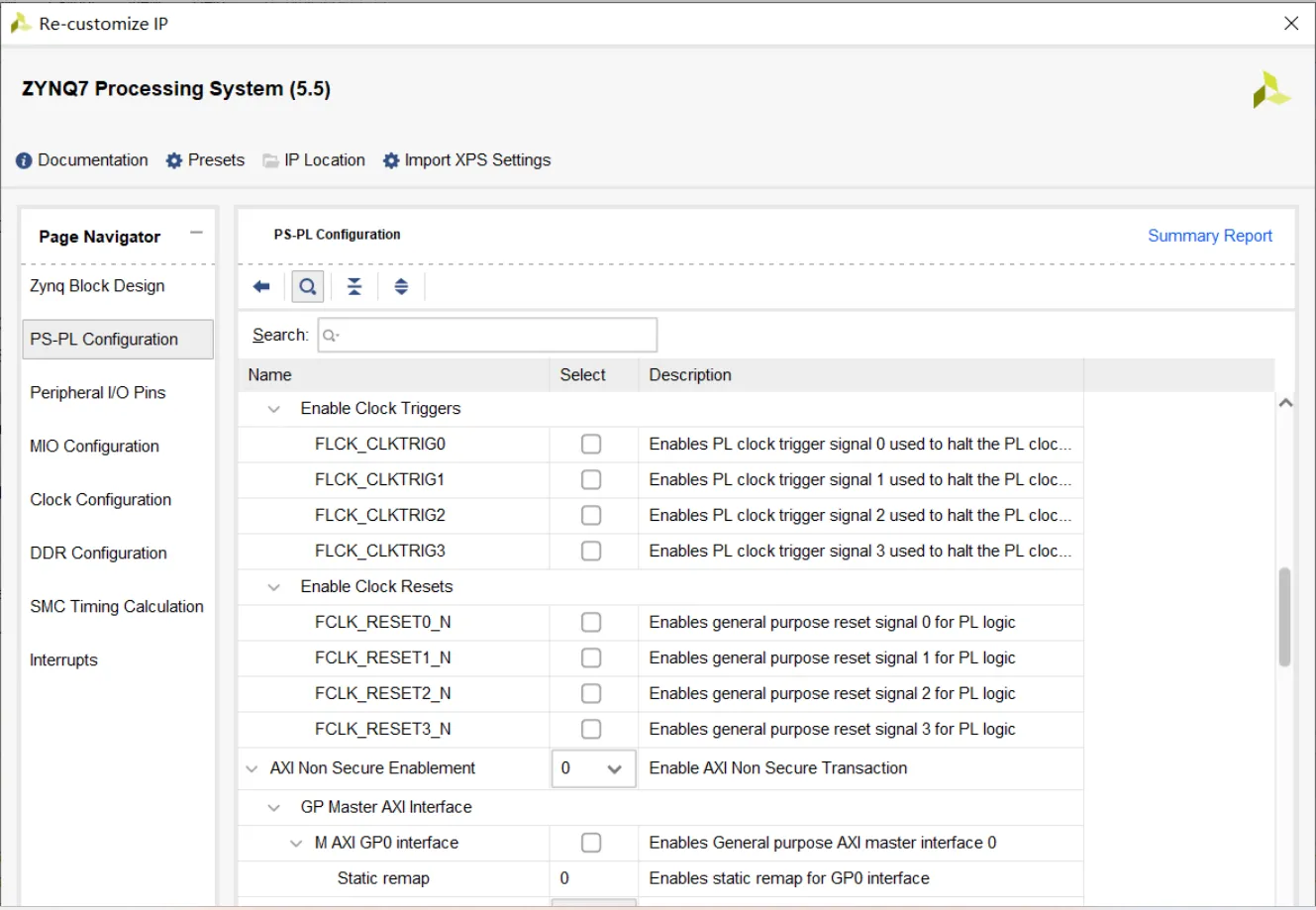Viewport: 1316px width, 910px height.
Task: Open SMC Timing Calculation page
Action: pyautogui.click(x=117, y=607)
